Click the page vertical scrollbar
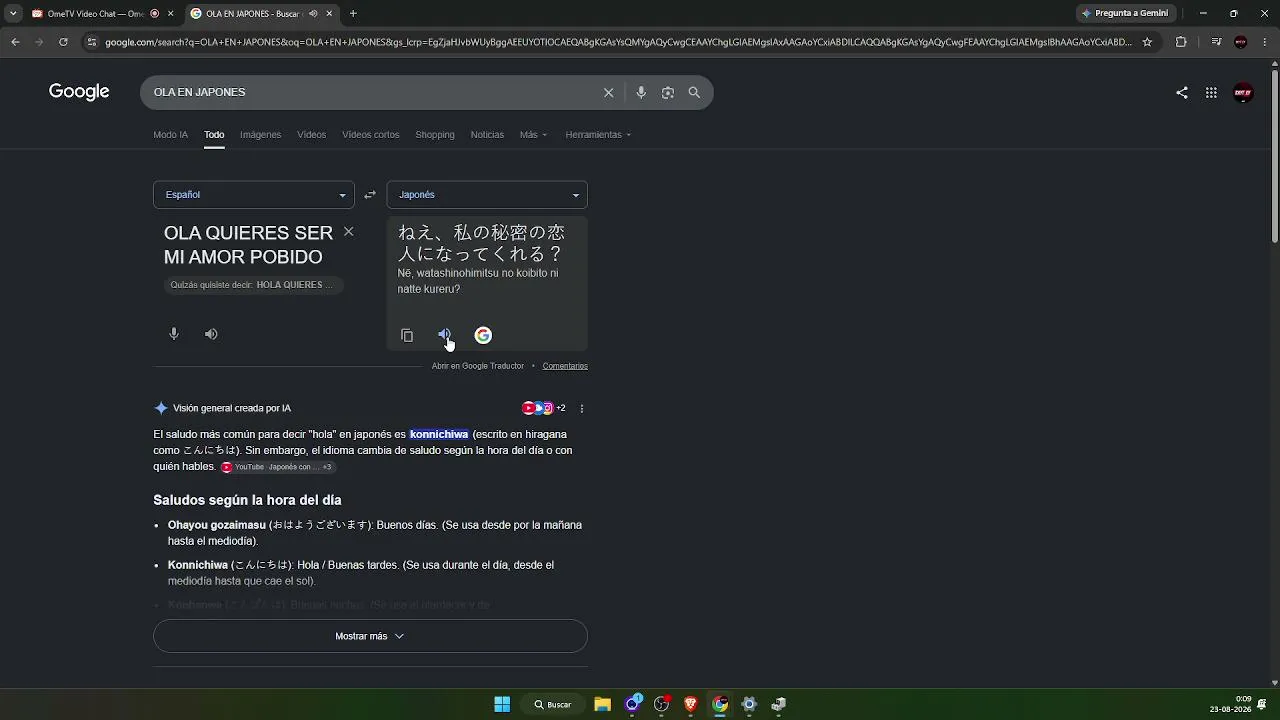 1274,155
